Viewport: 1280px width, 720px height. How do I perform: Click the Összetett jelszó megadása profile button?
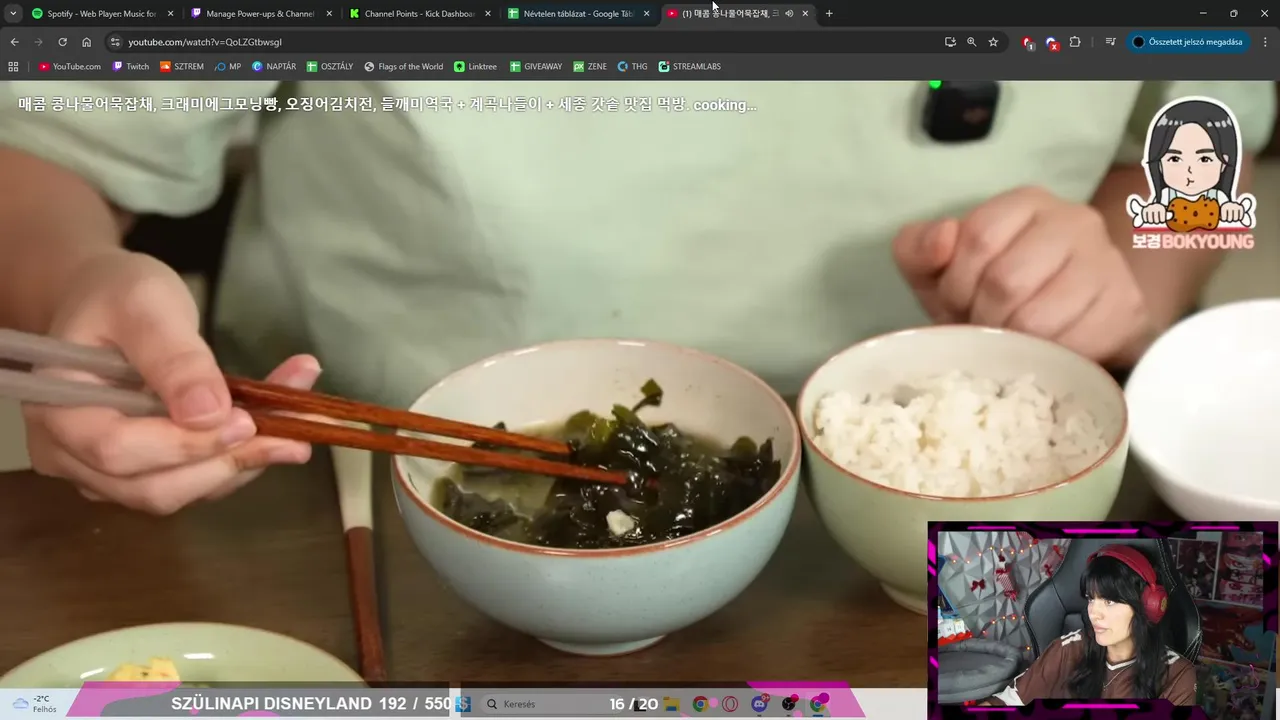click(1187, 42)
